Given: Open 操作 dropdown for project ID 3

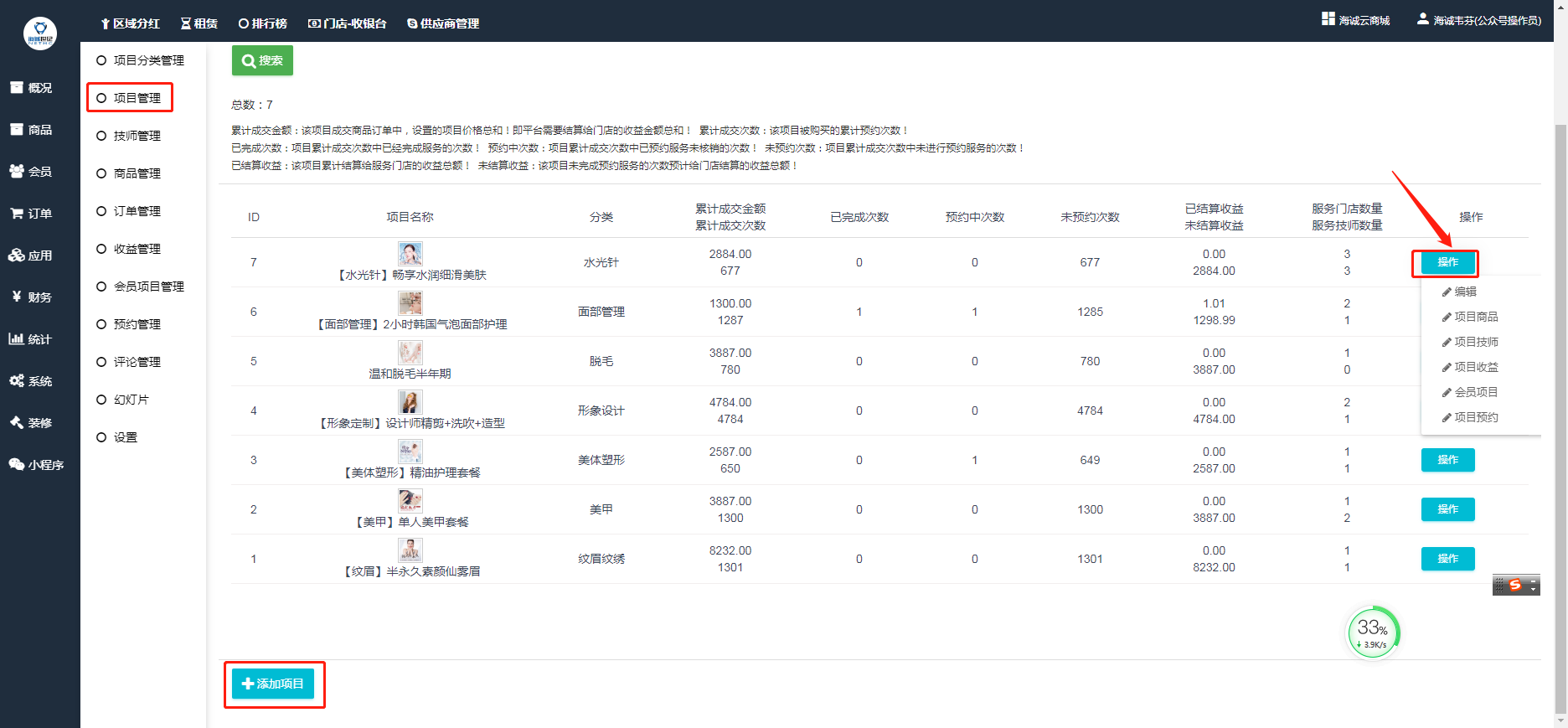Looking at the screenshot, I should coord(1447,460).
